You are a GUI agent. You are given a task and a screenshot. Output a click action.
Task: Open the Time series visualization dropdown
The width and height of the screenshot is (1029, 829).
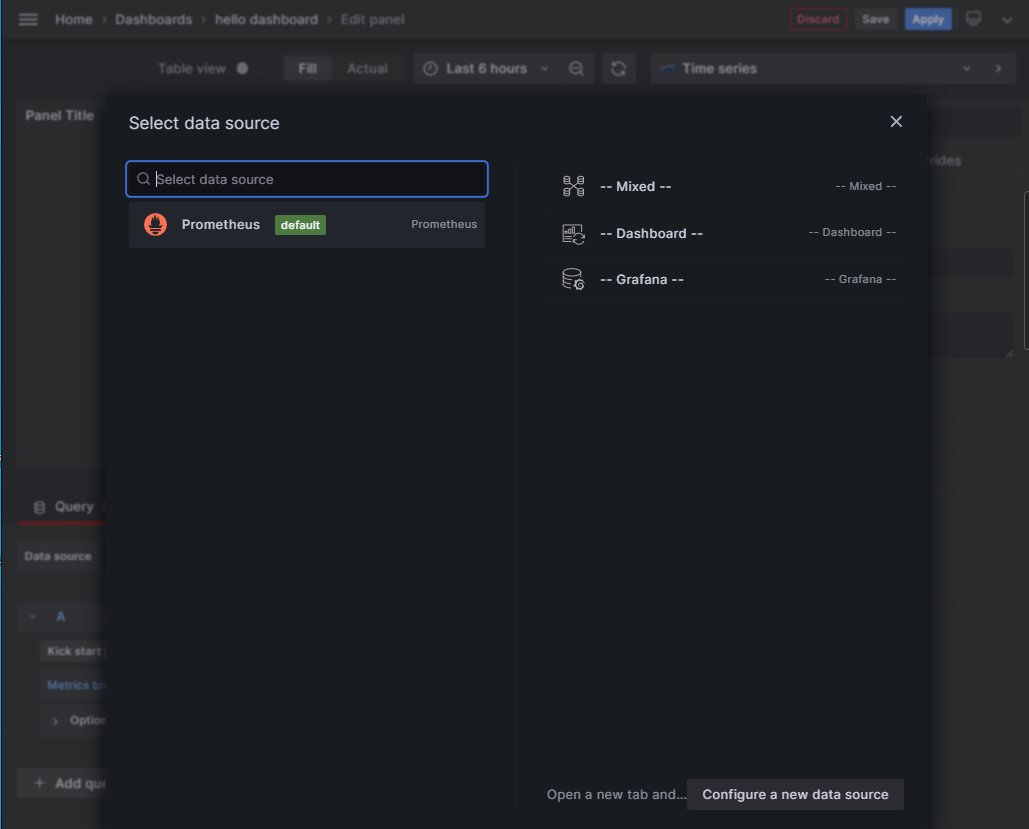(816, 68)
